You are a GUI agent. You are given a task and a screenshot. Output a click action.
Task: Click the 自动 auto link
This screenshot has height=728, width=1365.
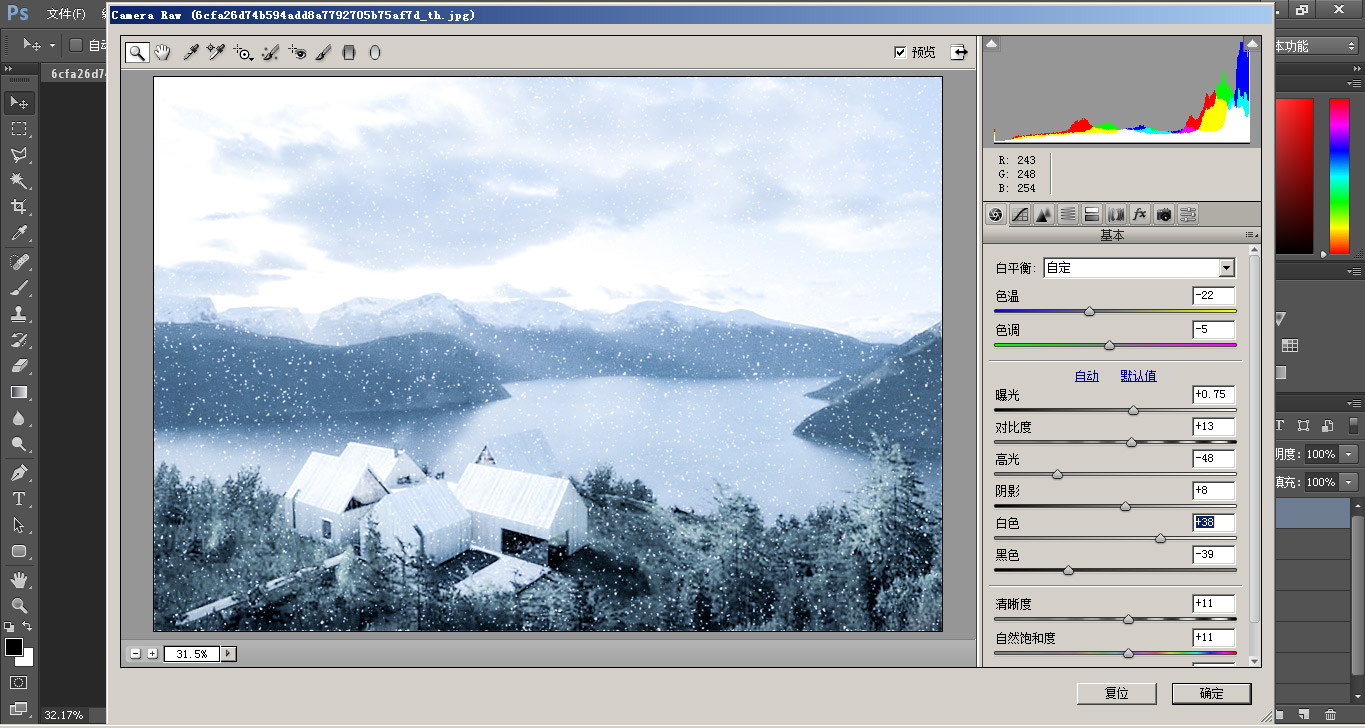1086,376
